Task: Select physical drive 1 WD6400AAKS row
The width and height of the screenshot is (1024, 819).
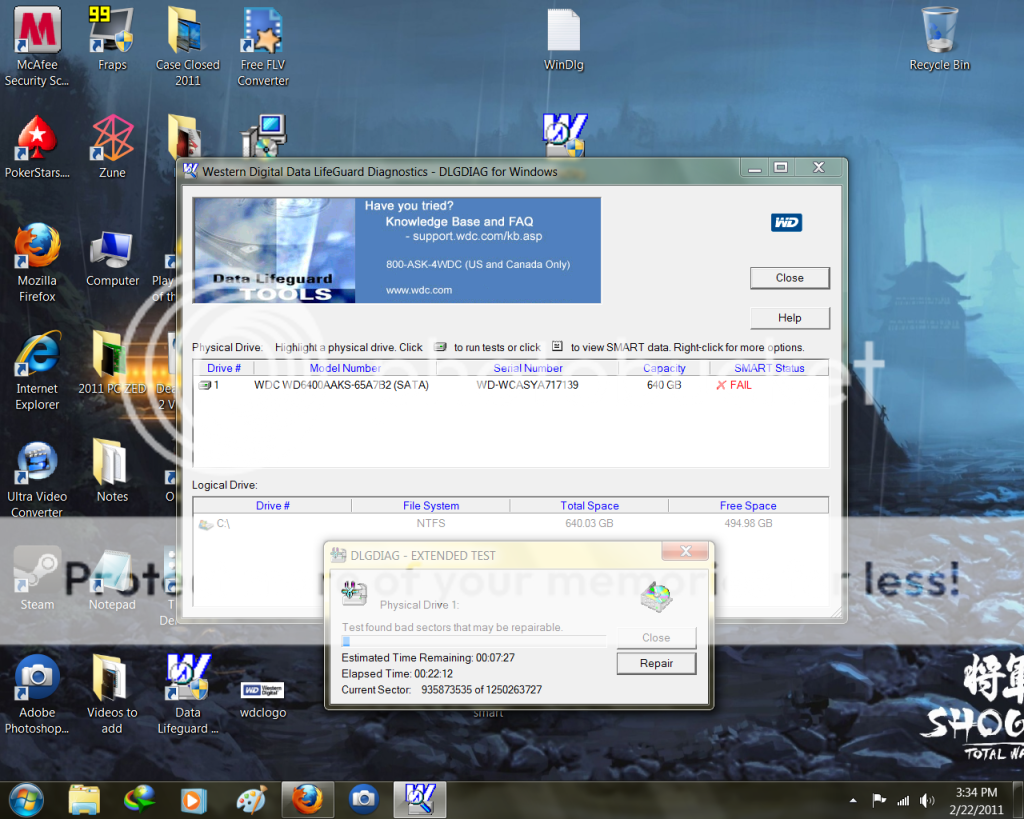Action: pos(511,385)
